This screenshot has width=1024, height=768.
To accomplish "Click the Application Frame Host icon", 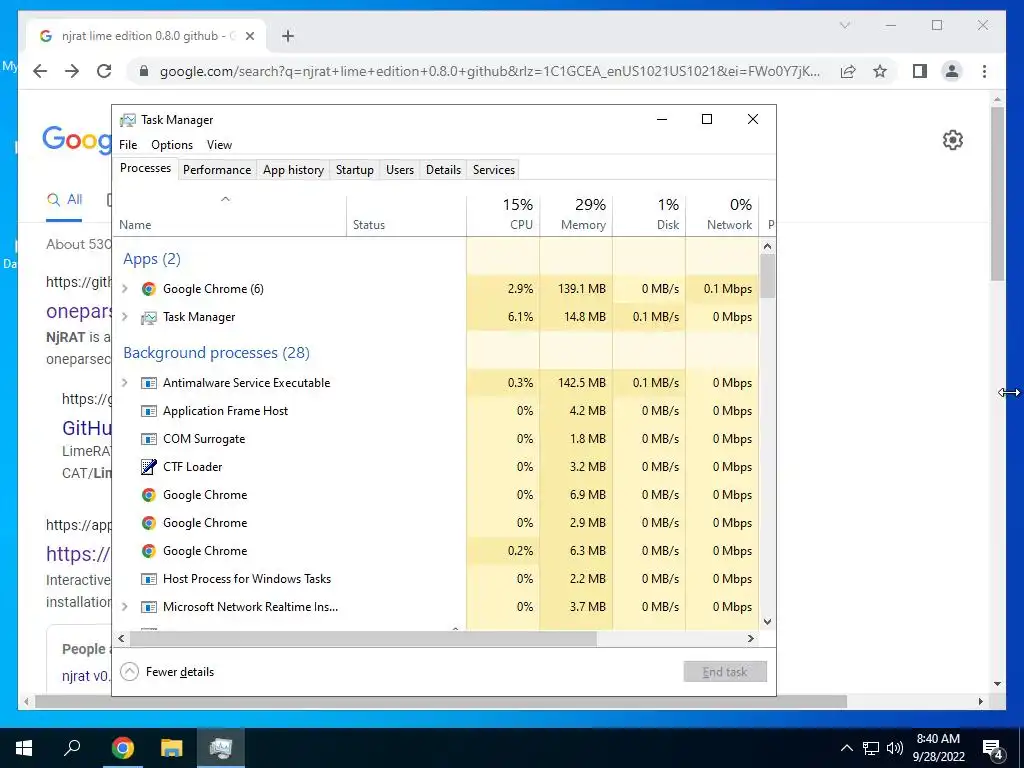I will pos(149,411).
